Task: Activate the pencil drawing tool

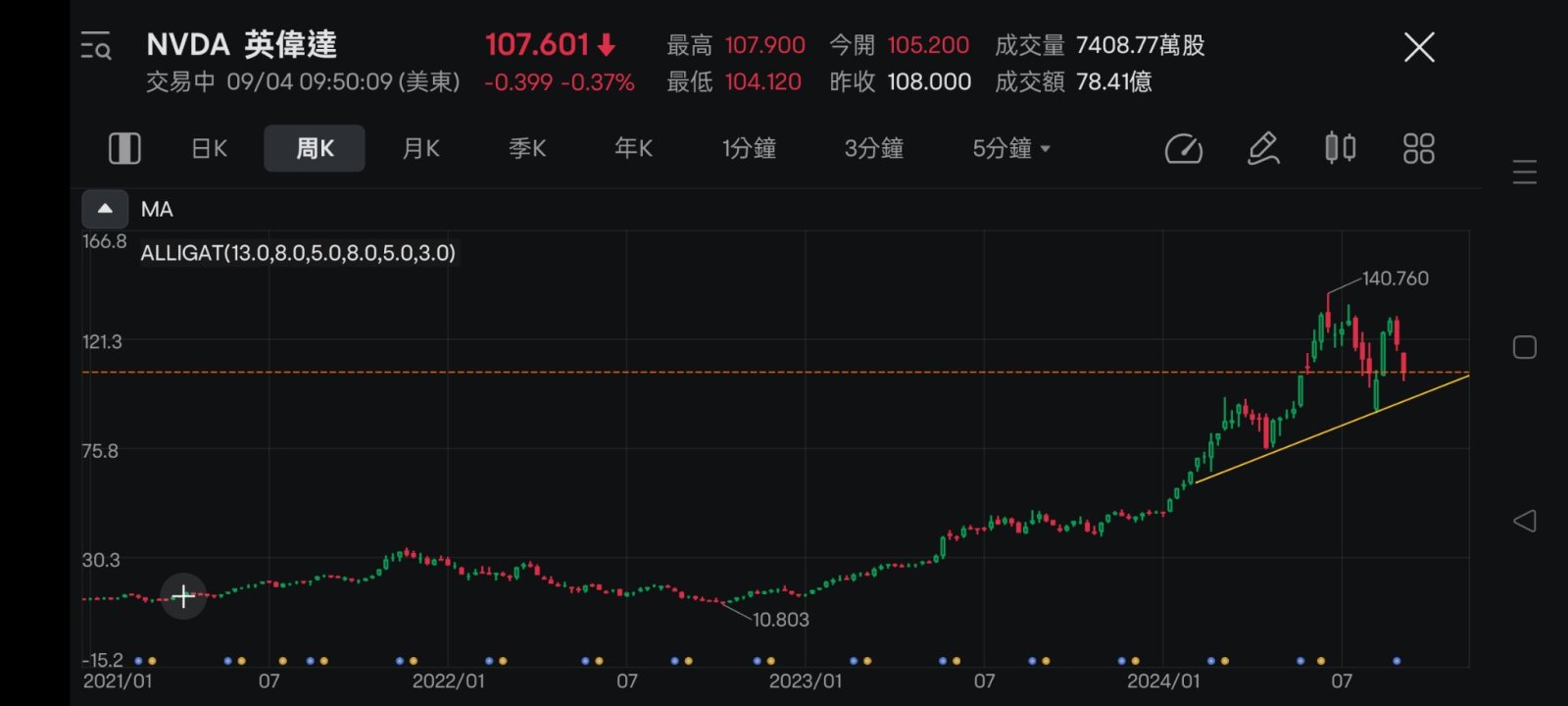Action: coord(1263,148)
